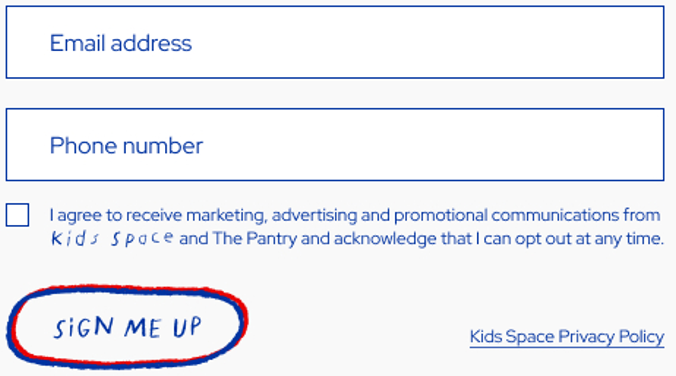Activate the first bordered input box
This screenshot has width=676, height=376.
[335, 42]
